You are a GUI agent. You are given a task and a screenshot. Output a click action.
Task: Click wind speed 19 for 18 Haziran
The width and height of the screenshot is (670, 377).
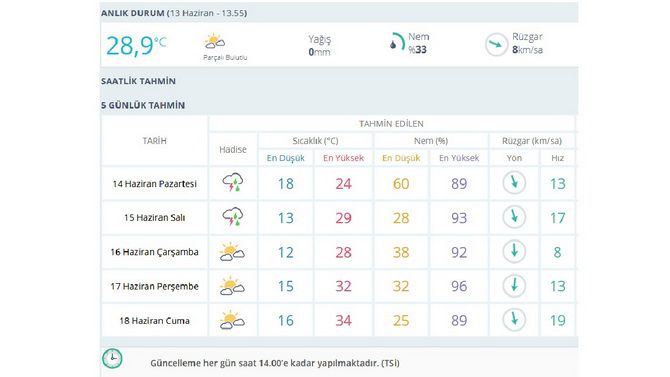coord(558,320)
